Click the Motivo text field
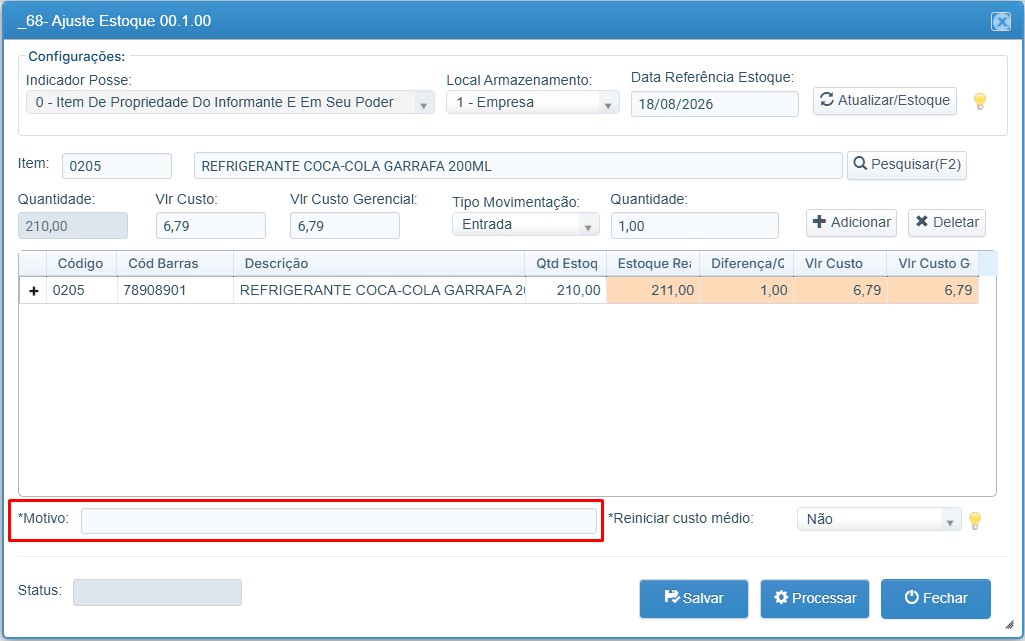1025x641 pixels. 339,521
